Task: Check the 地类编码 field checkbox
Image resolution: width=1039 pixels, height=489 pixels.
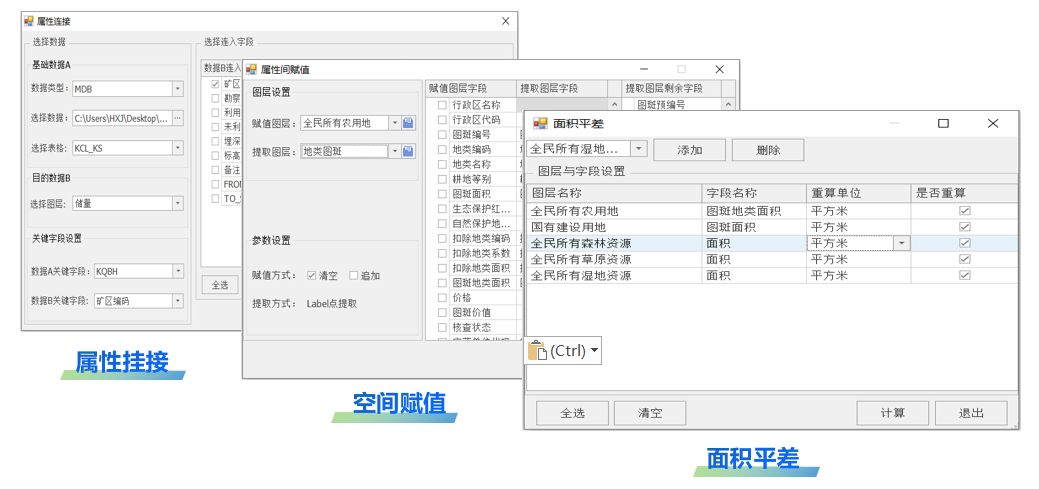Action: [442, 149]
